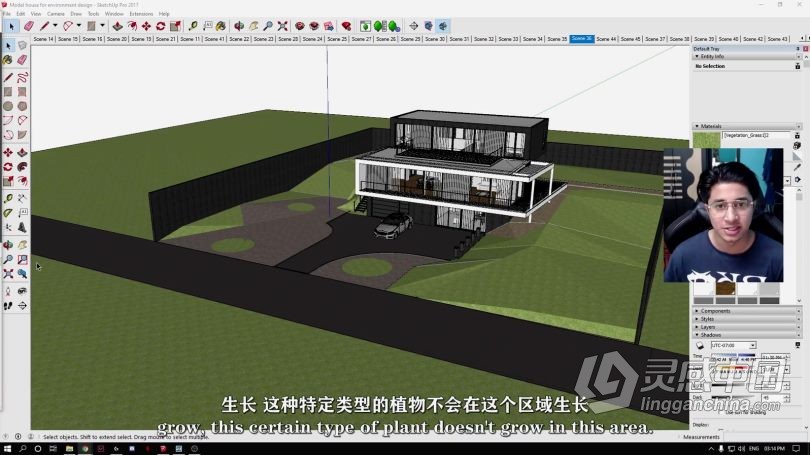Open the Camera menu
Screen dimensions: 810x455
tap(56, 14)
